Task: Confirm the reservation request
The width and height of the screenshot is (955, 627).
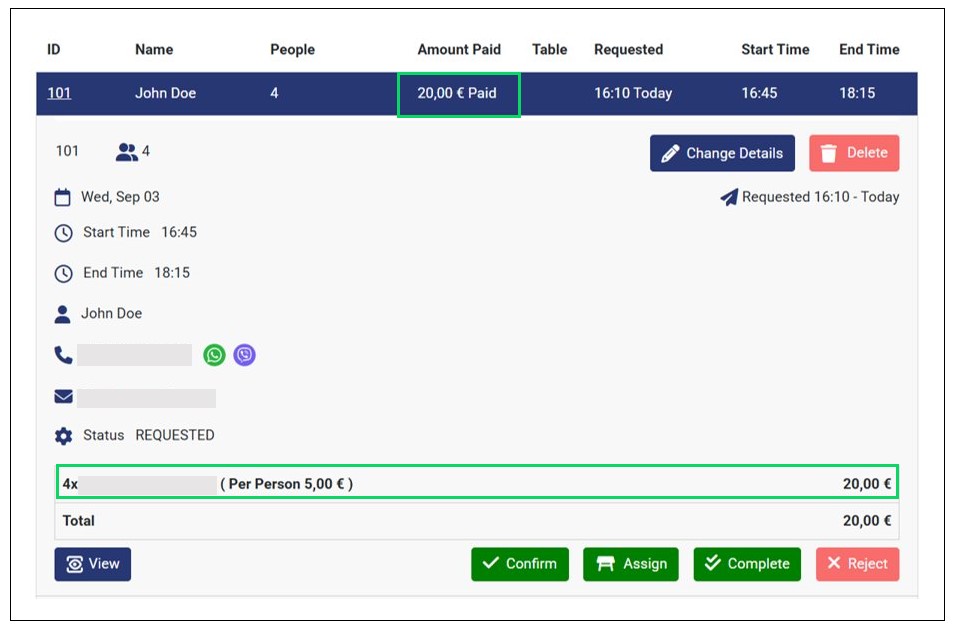Action: pyautogui.click(x=520, y=564)
